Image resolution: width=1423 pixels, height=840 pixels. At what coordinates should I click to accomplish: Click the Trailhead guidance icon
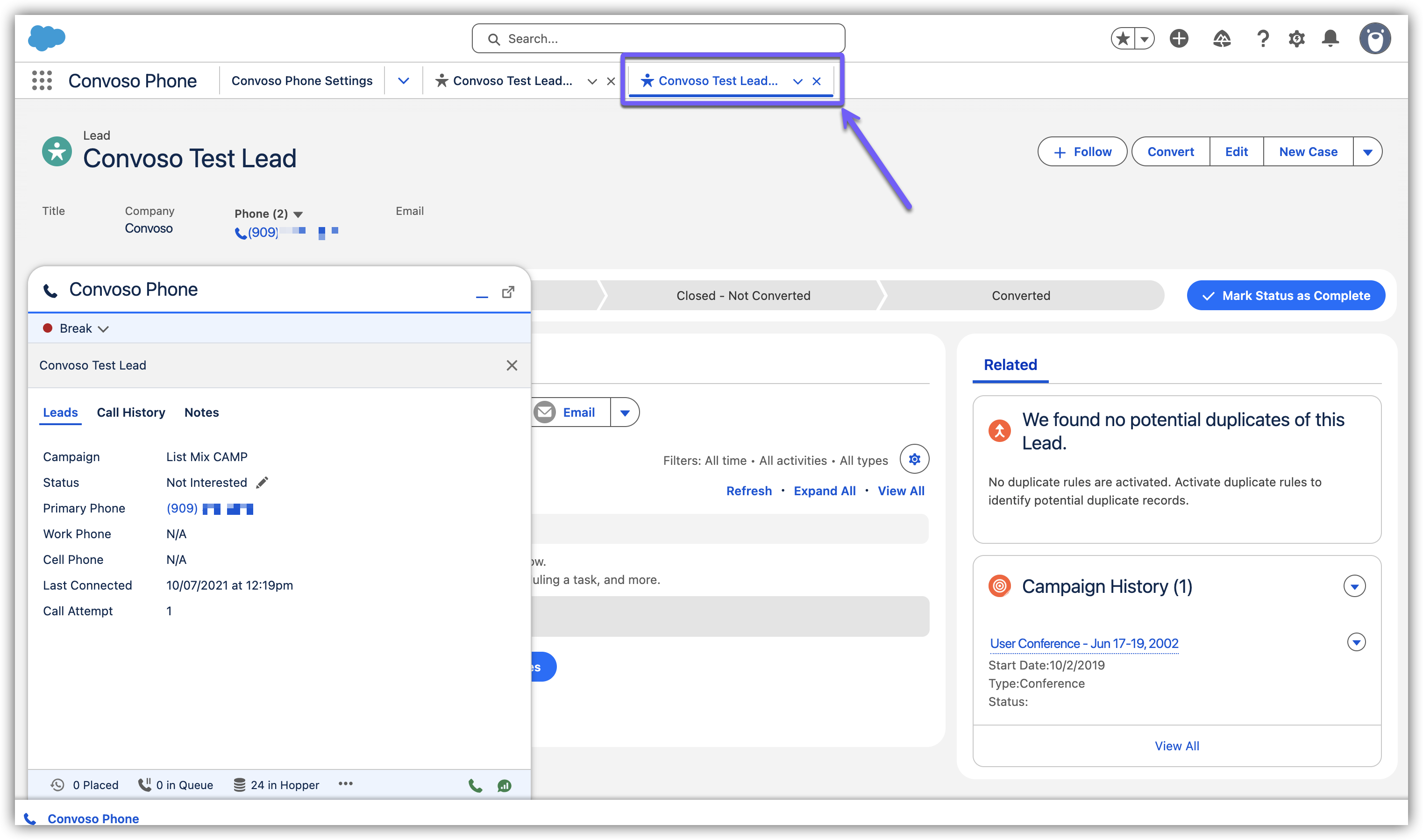[x=1222, y=38]
